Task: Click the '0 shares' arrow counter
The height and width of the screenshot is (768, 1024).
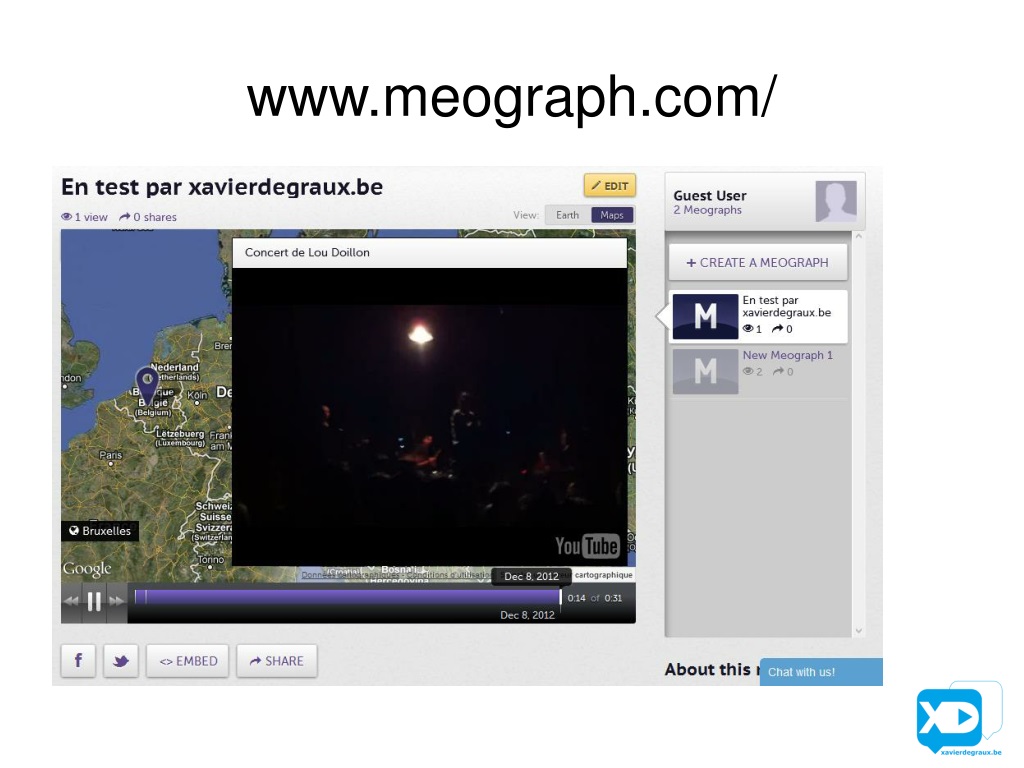Action: [148, 217]
